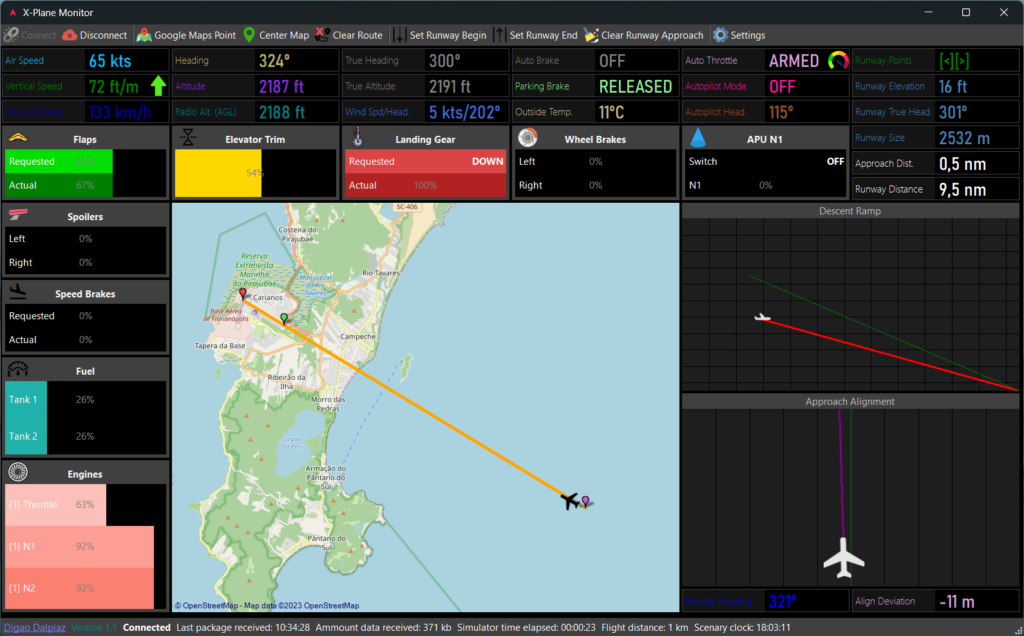
Task: Click the Campeche label on the map
Action: click(358, 336)
